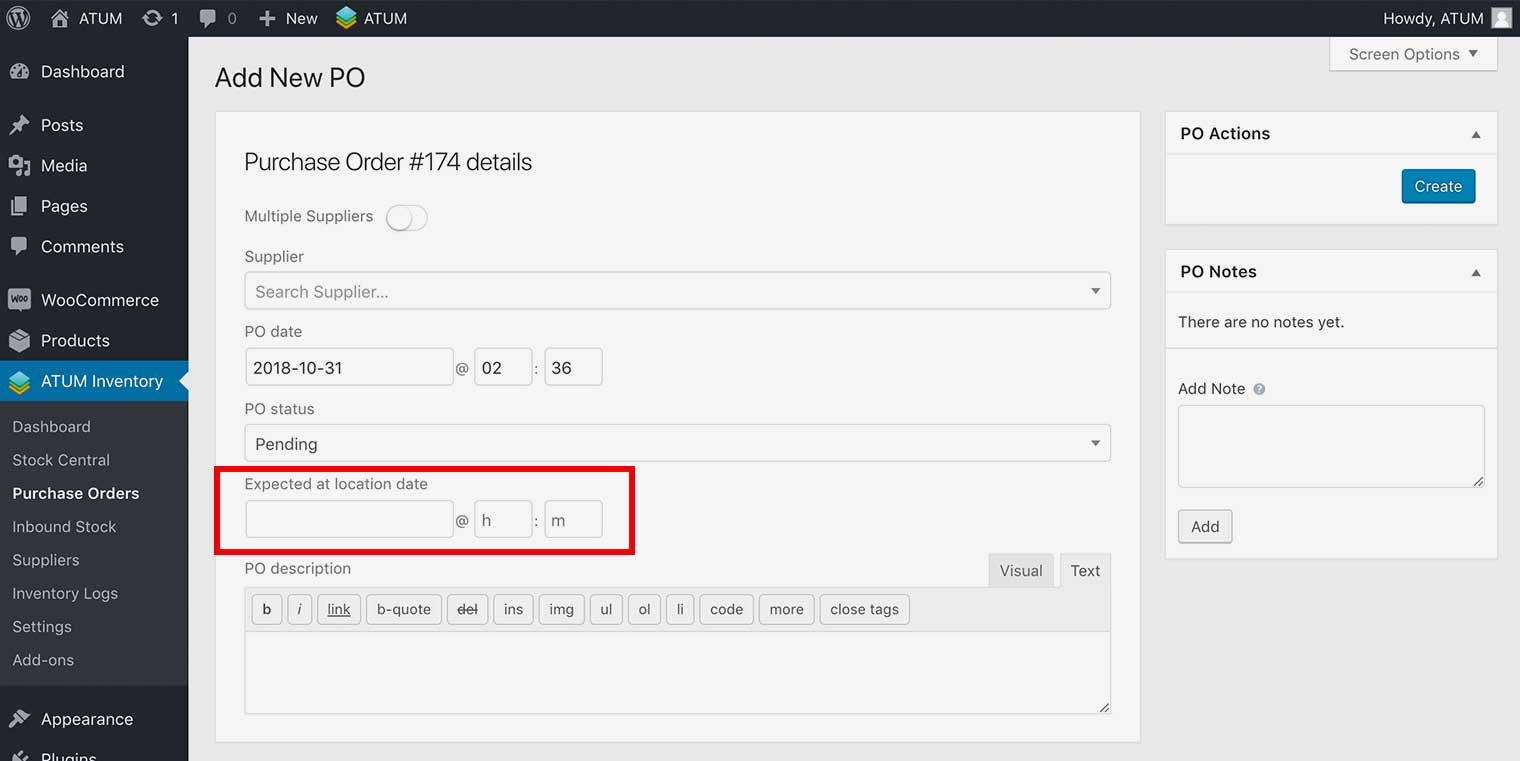
Task: Click the ATUM logo in top bar
Action: pos(346,18)
